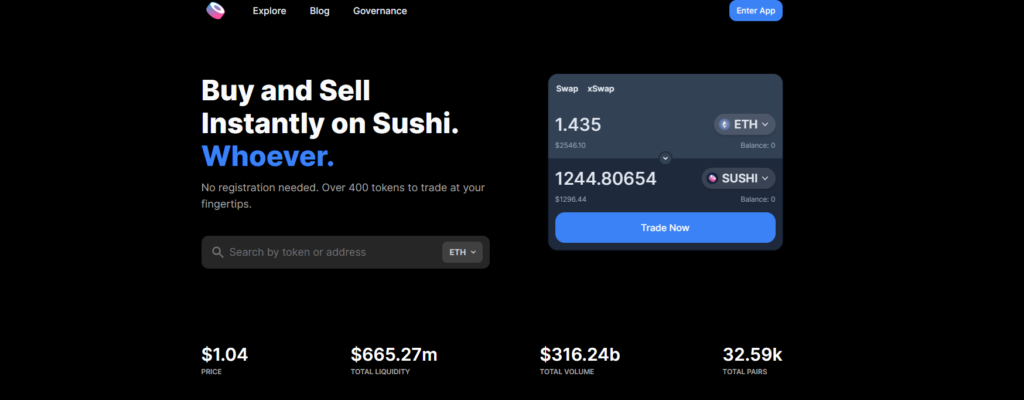The image size is (1024, 400).
Task: Open the ETH network dropdown in search bar
Action: pos(462,252)
